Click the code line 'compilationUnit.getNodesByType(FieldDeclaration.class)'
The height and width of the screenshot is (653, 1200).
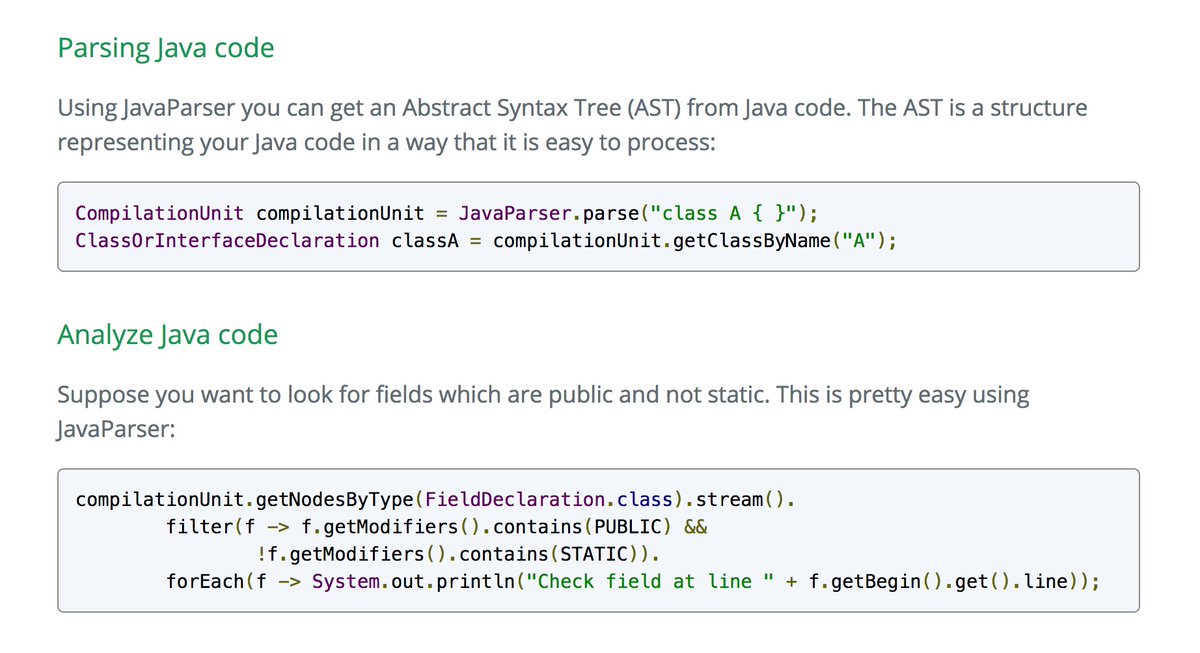(435, 498)
